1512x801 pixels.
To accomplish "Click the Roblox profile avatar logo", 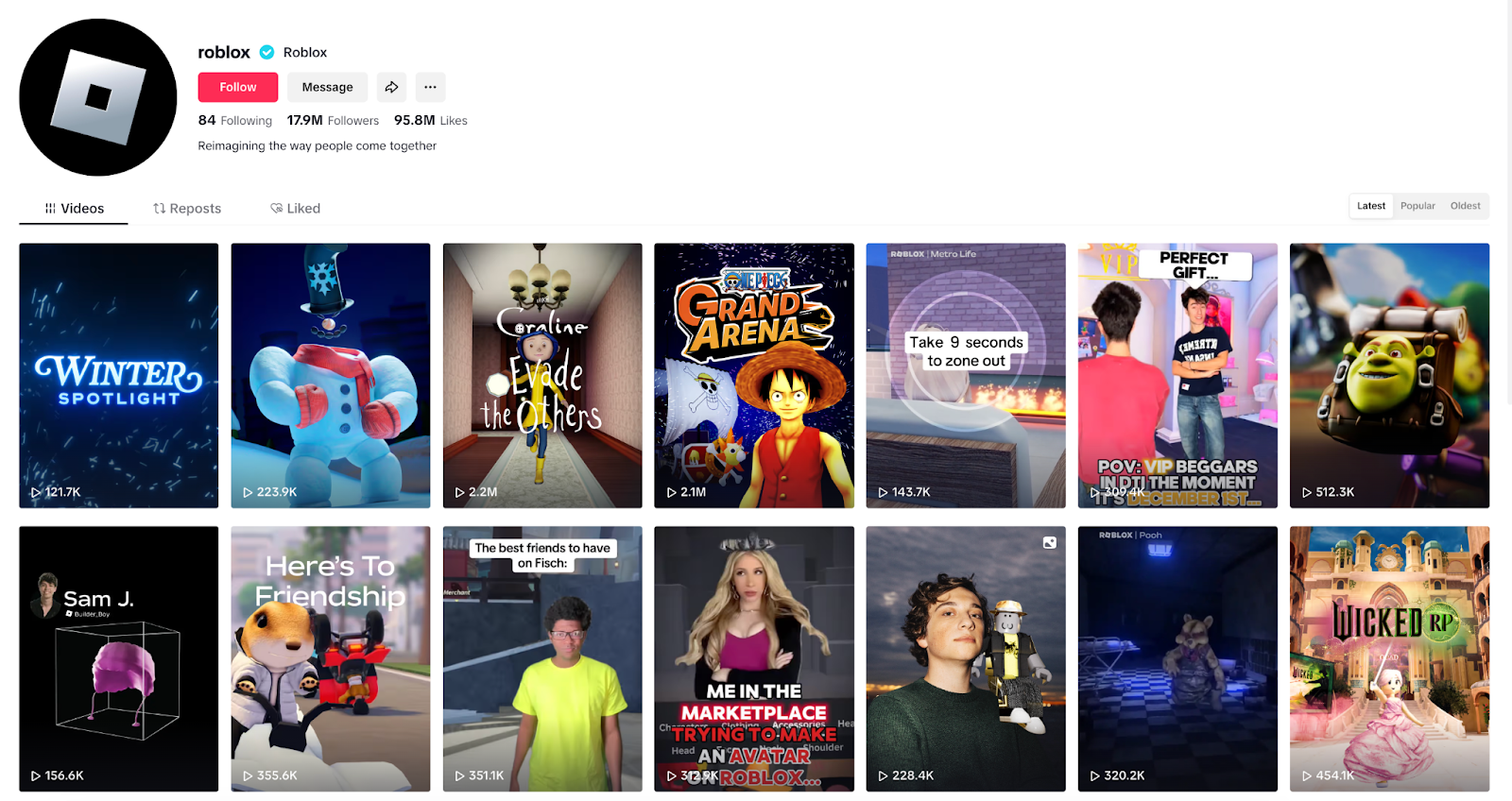I will (x=98, y=97).
